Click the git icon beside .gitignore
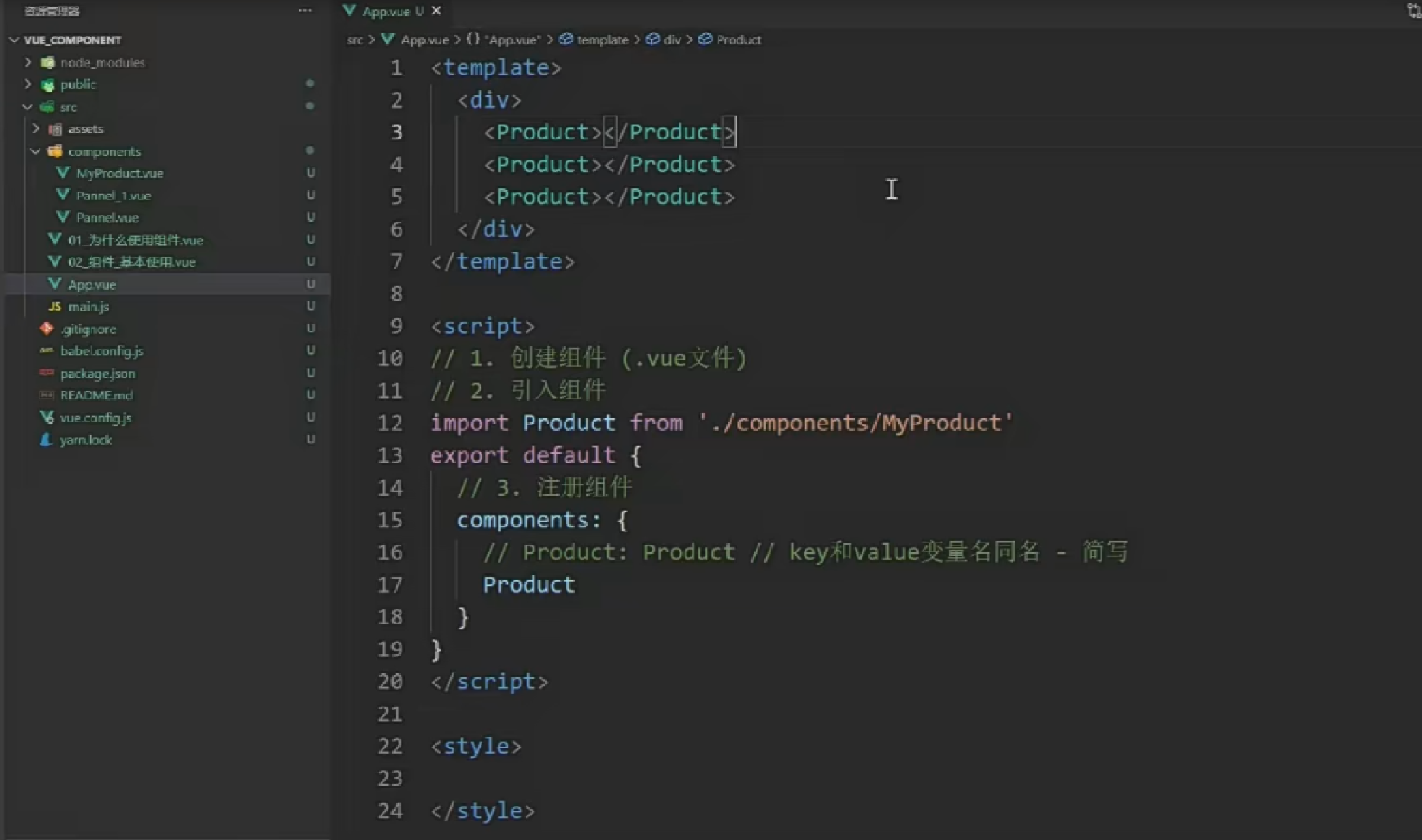The image size is (1422, 840). [x=46, y=329]
